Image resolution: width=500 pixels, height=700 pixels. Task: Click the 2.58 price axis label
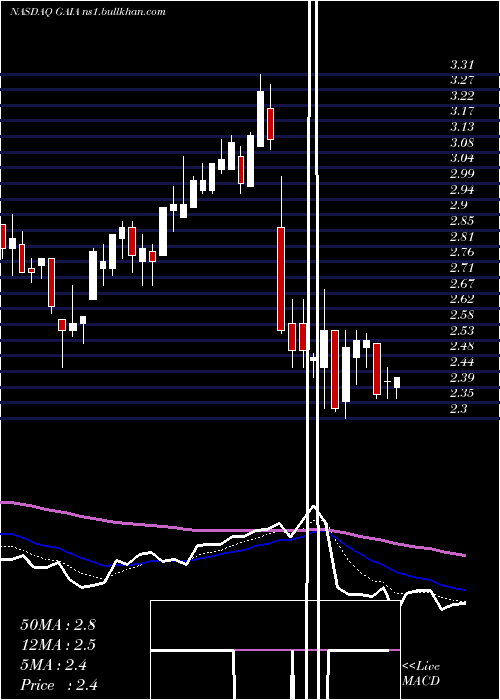[462, 315]
